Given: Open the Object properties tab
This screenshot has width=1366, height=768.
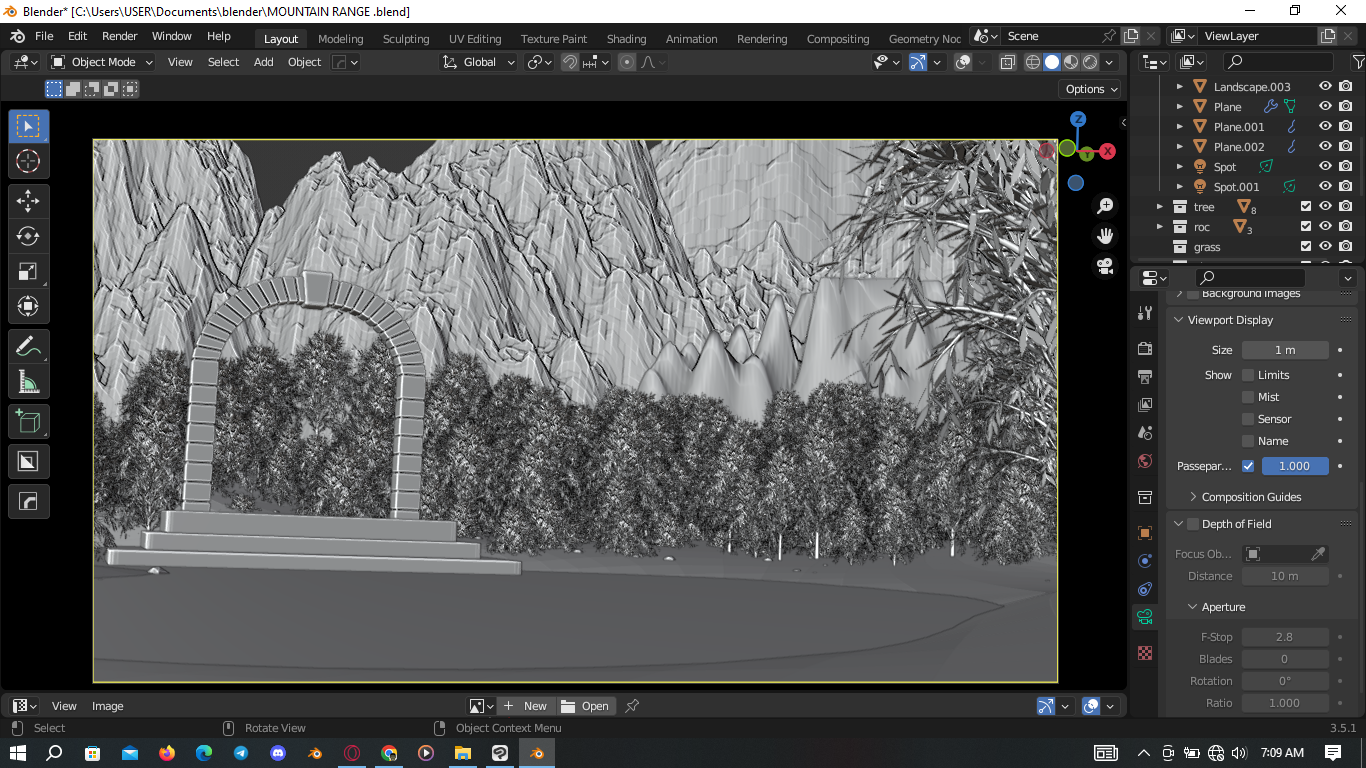Looking at the screenshot, I should point(1145,533).
